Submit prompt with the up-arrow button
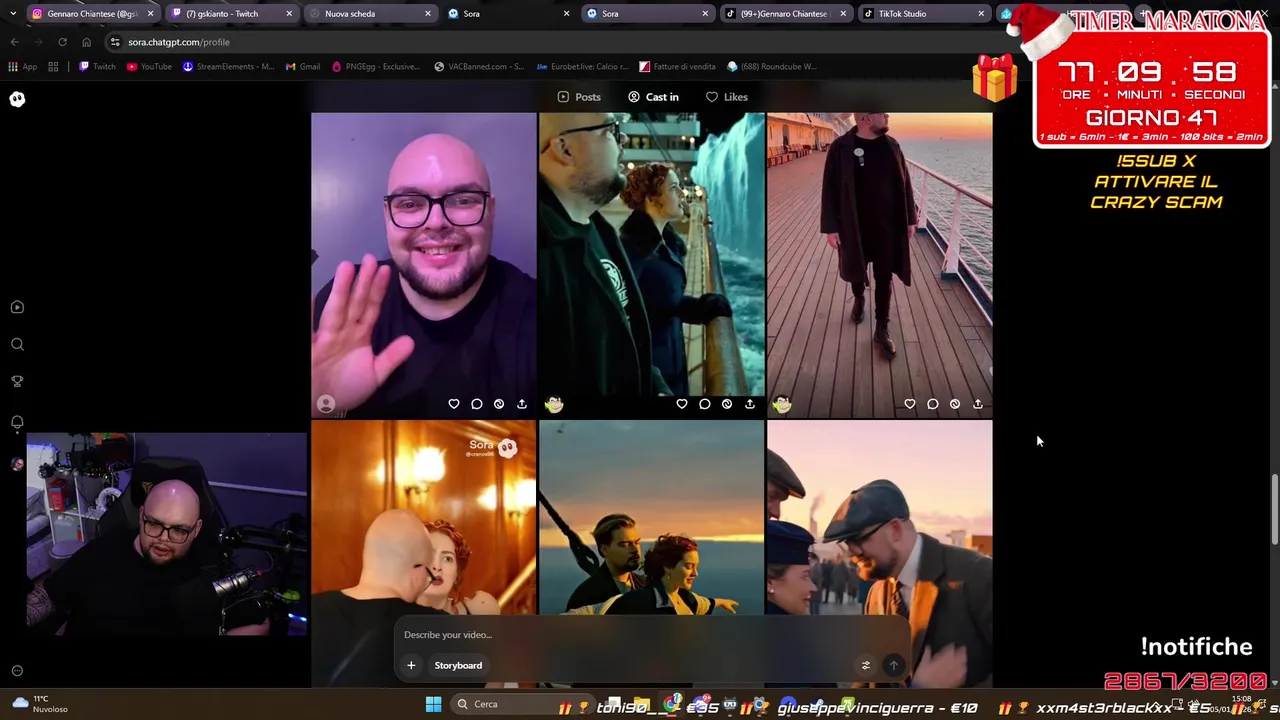This screenshot has width=1280, height=720. (894, 665)
